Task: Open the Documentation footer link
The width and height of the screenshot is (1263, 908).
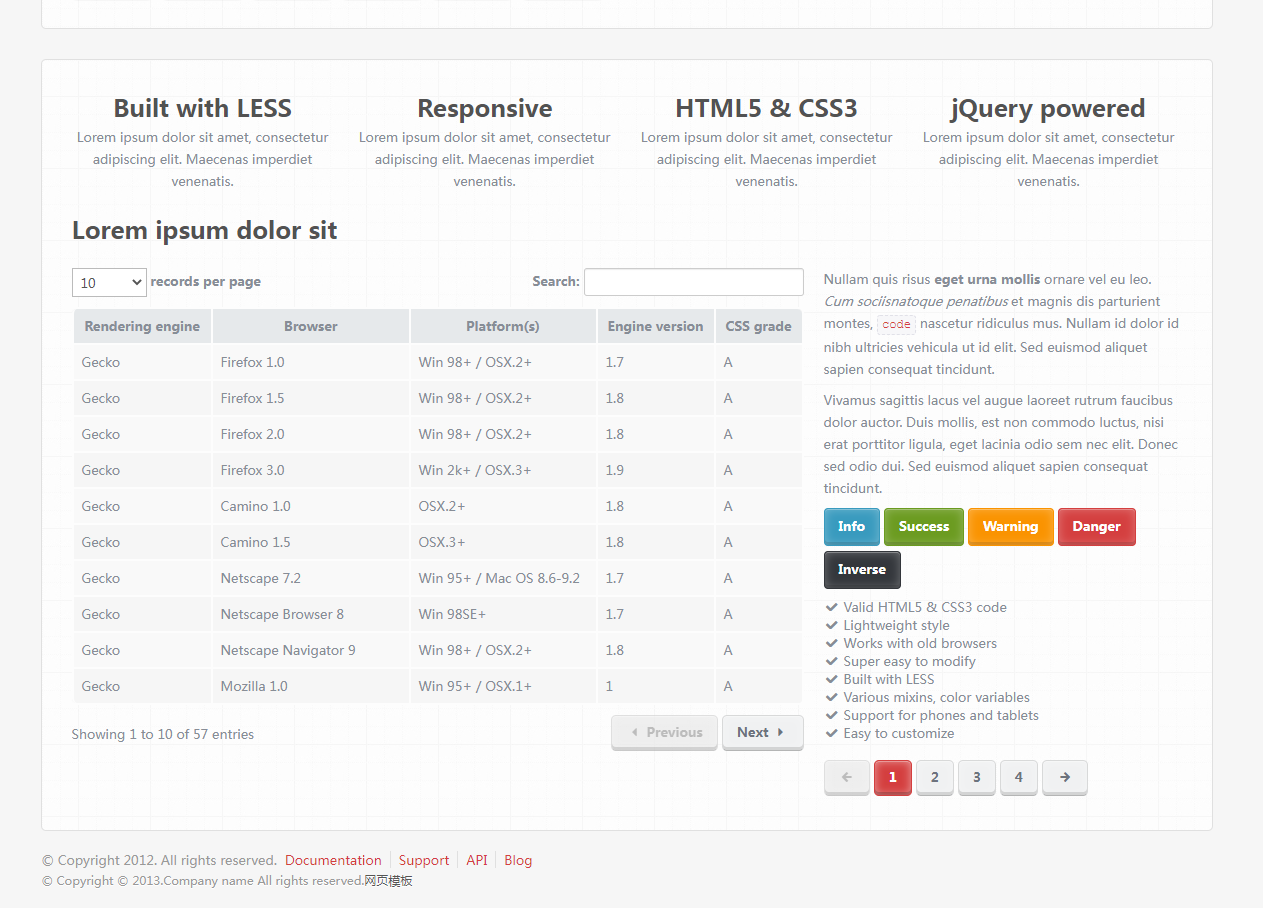Action: point(333,860)
